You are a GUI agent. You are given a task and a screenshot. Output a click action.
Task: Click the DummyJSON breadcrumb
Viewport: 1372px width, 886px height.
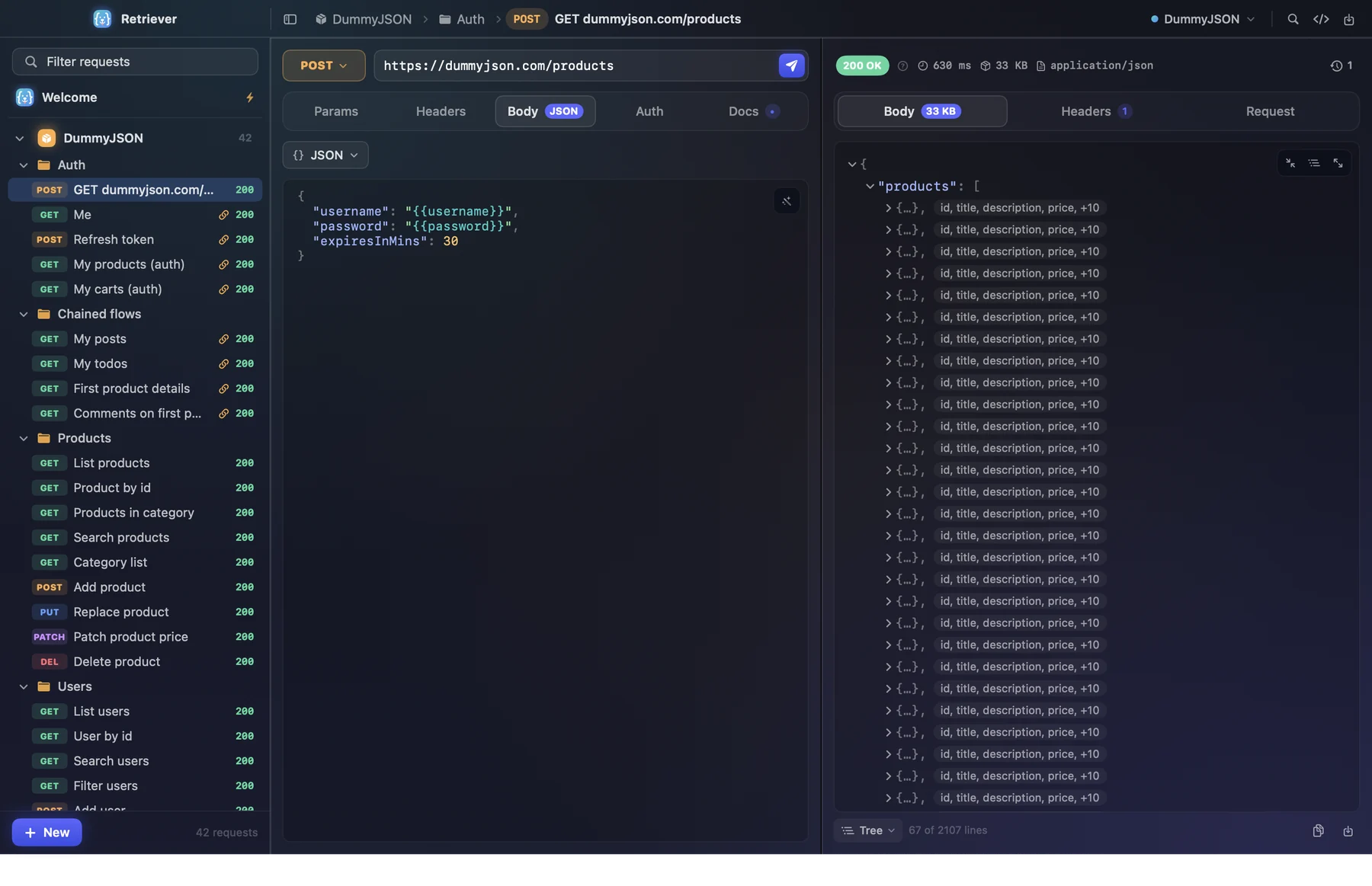click(364, 19)
